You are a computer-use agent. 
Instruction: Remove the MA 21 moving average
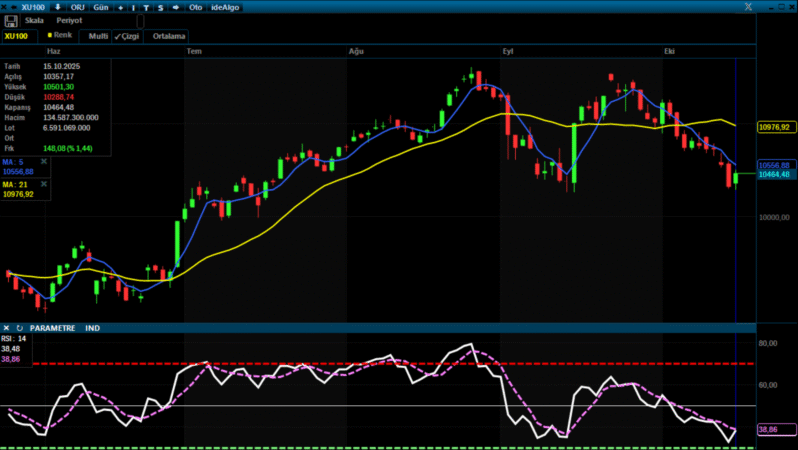click(43, 185)
